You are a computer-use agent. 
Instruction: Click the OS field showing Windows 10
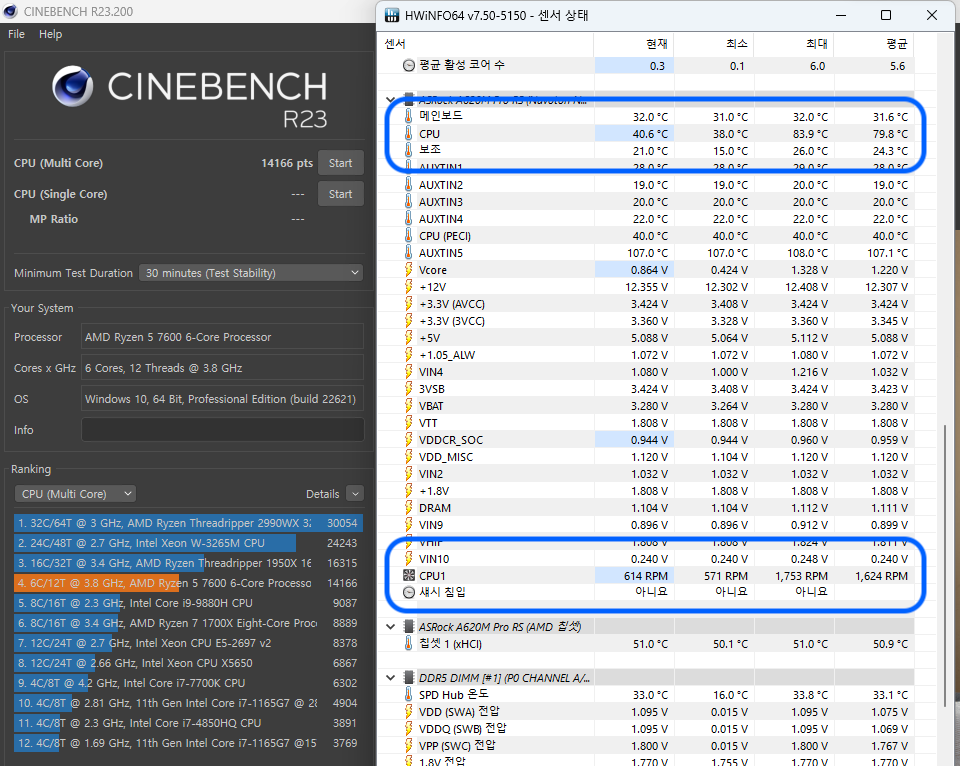point(222,399)
